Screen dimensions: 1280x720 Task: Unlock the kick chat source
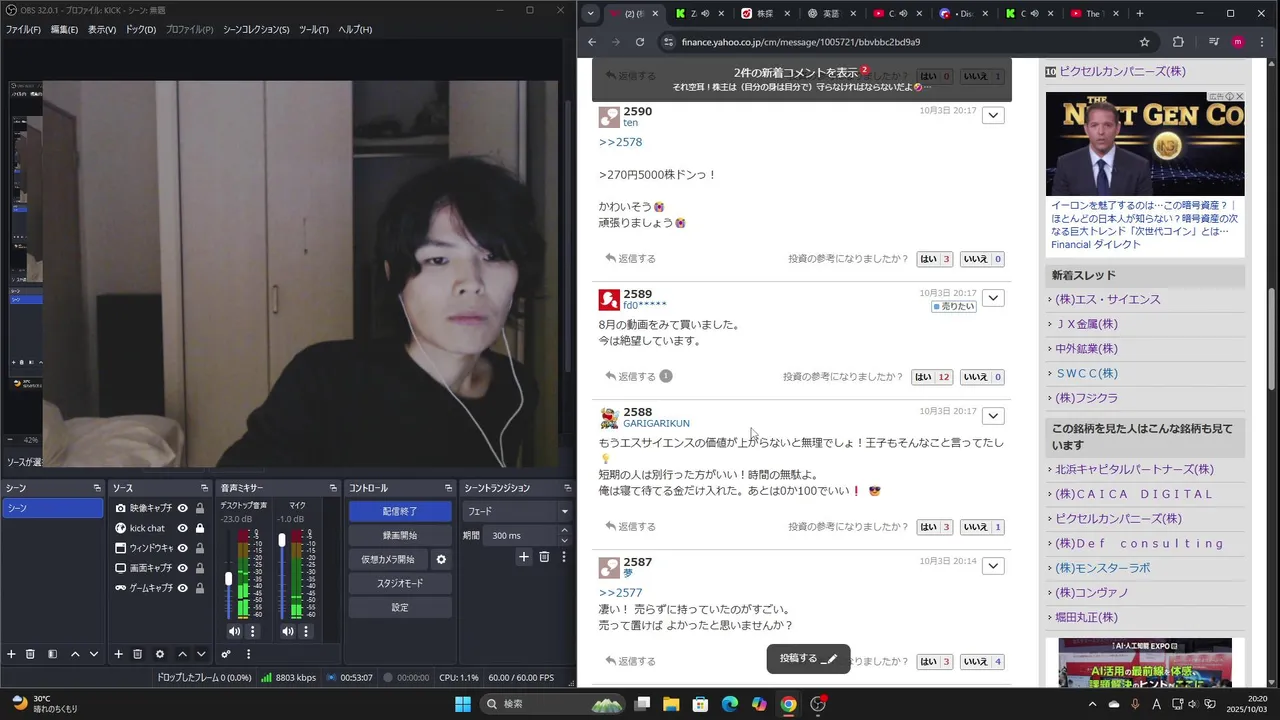point(200,528)
